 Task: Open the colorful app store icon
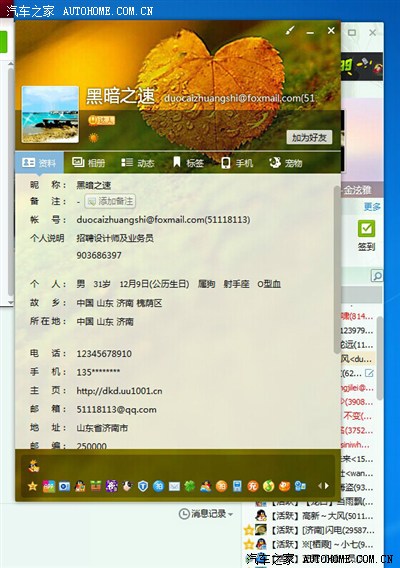(x=49, y=486)
